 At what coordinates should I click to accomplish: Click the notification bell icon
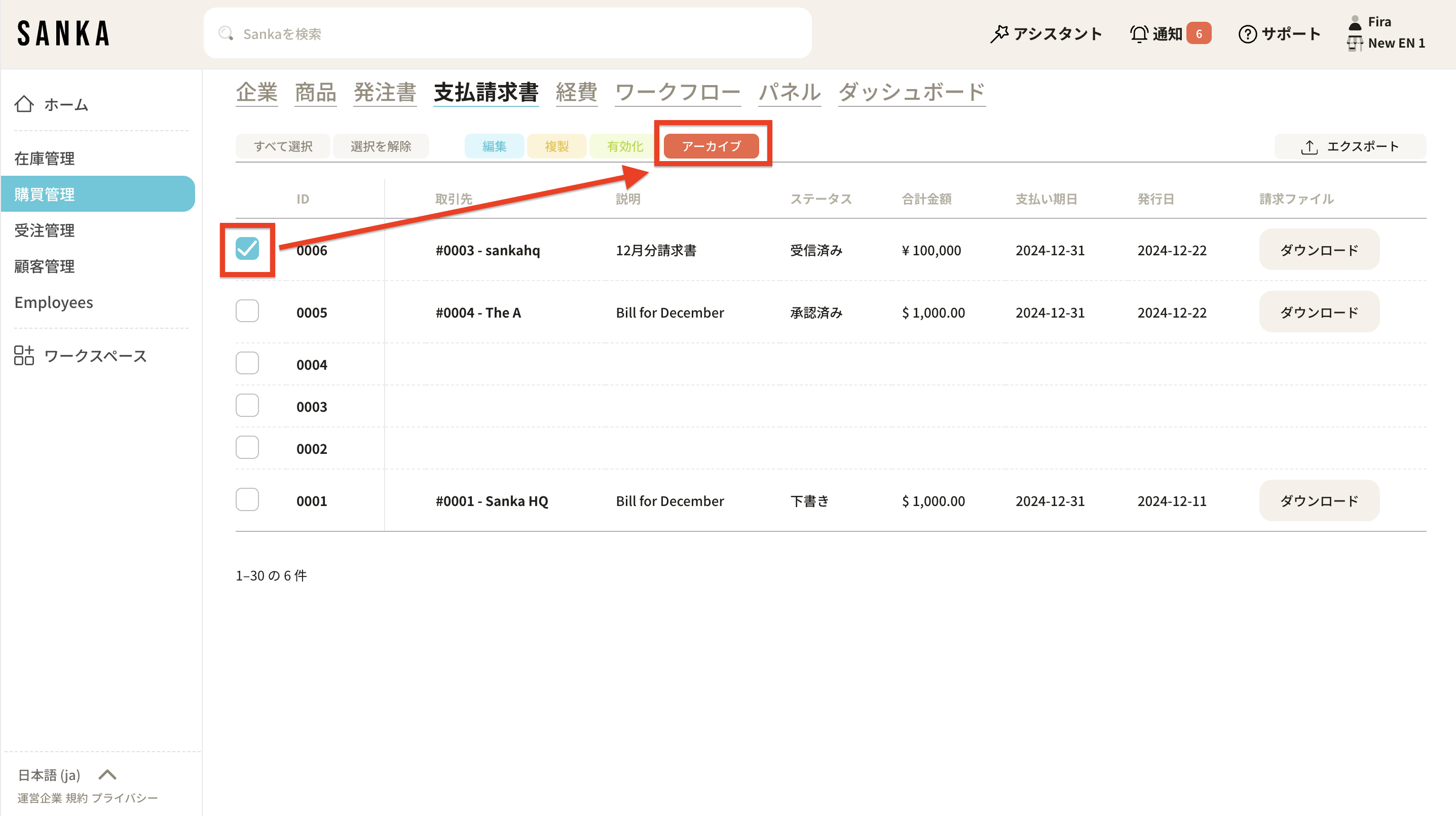pos(1139,33)
